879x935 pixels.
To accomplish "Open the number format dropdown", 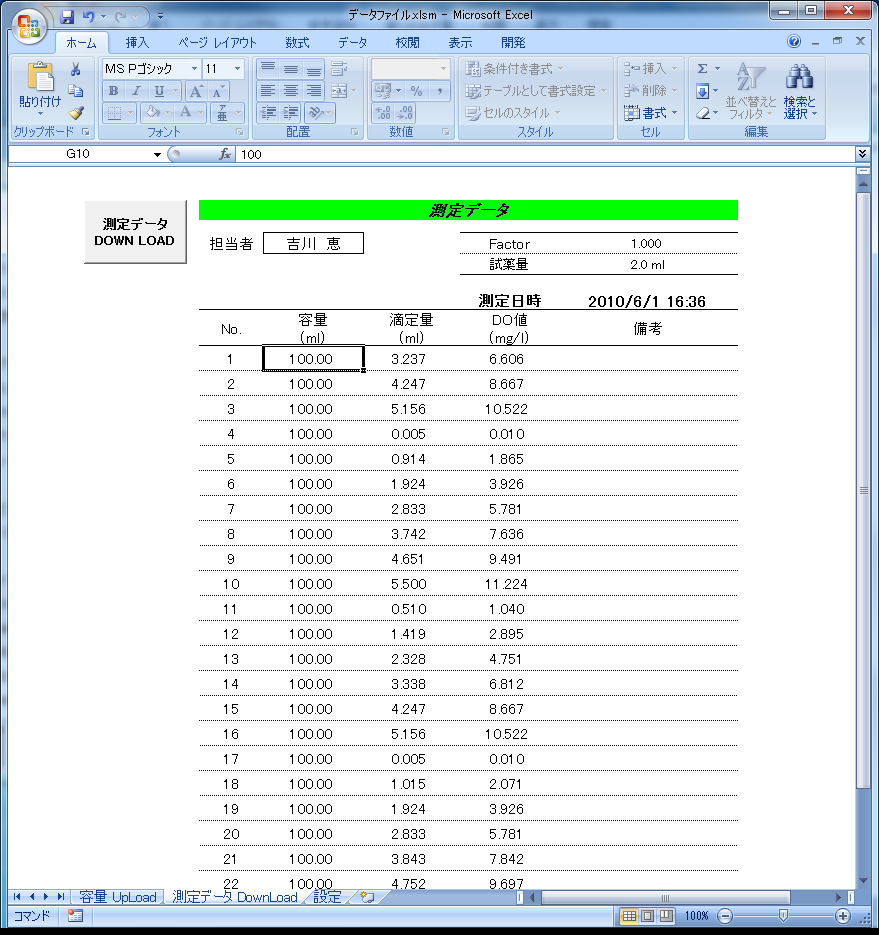I will coord(443,69).
